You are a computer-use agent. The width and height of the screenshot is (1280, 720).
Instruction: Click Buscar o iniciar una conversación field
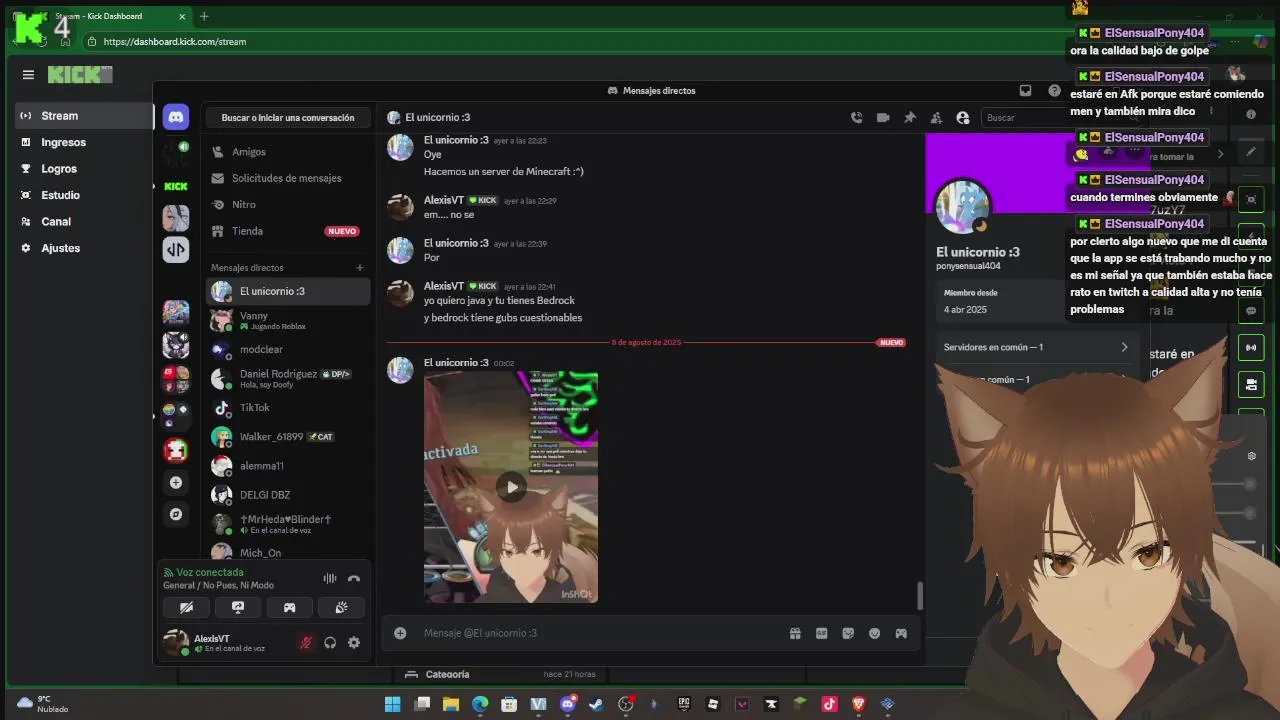pyautogui.click(x=288, y=118)
